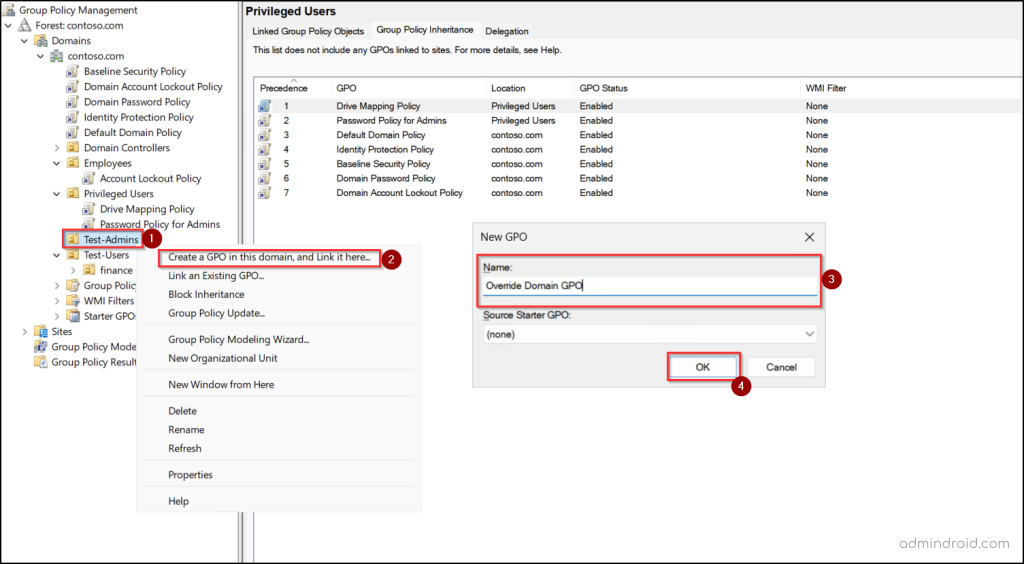
Task: Cancel the New GPO dialog
Action: click(x=781, y=367)
